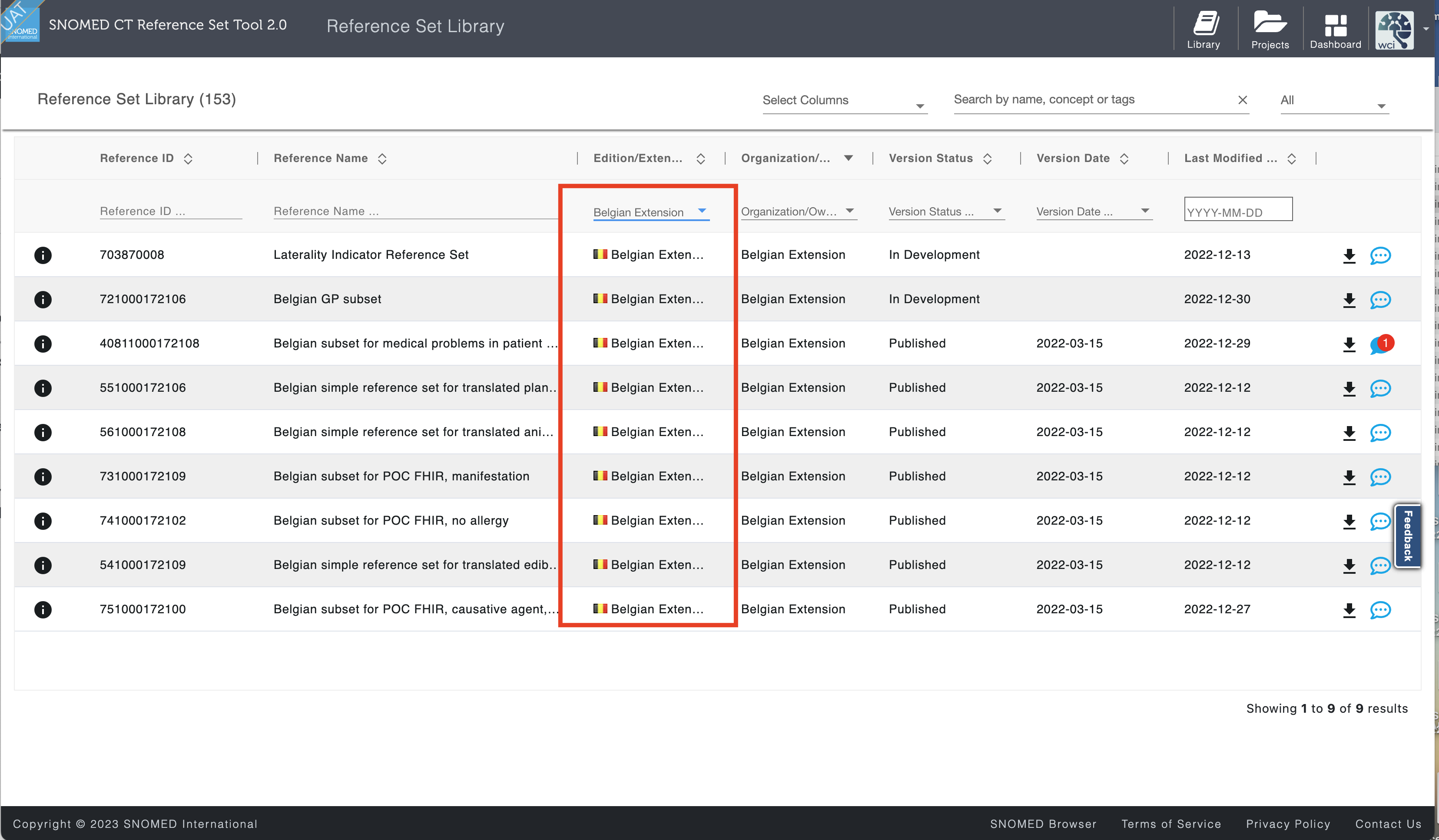
Task: Download refset 40811000172108
Action: tap(1349, 344)
